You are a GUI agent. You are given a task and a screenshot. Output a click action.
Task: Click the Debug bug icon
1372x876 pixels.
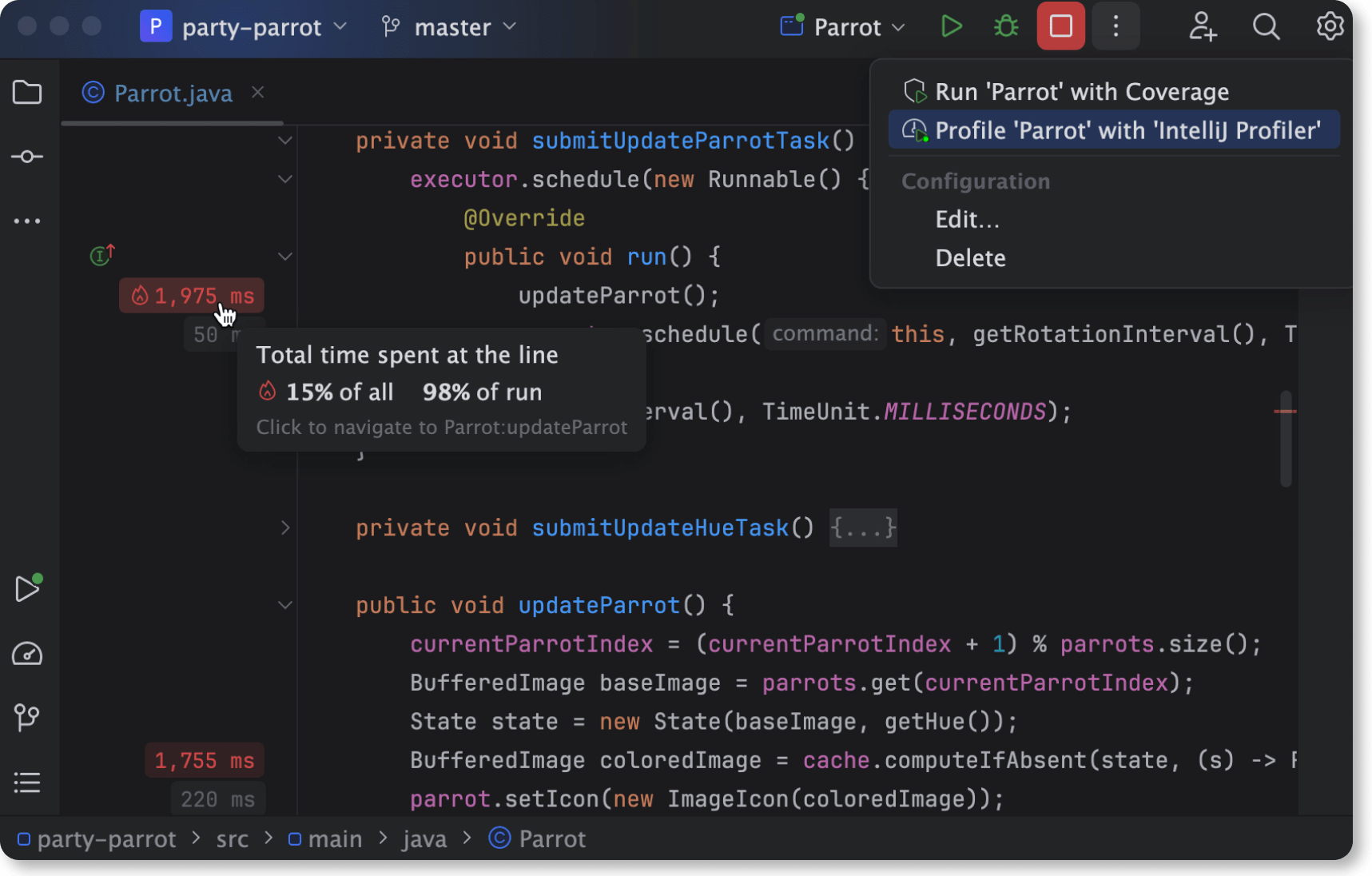pos(1005,27)
